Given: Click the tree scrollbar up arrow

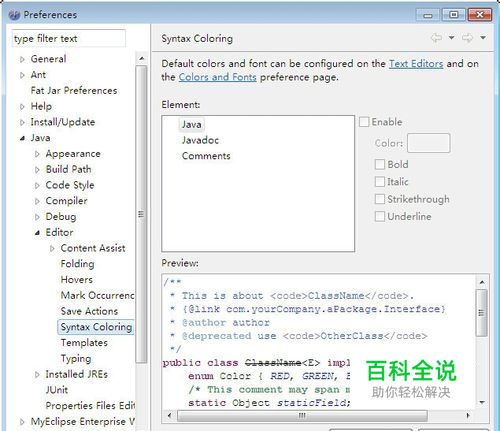Looking at the screenshot, I should (142, 59).
